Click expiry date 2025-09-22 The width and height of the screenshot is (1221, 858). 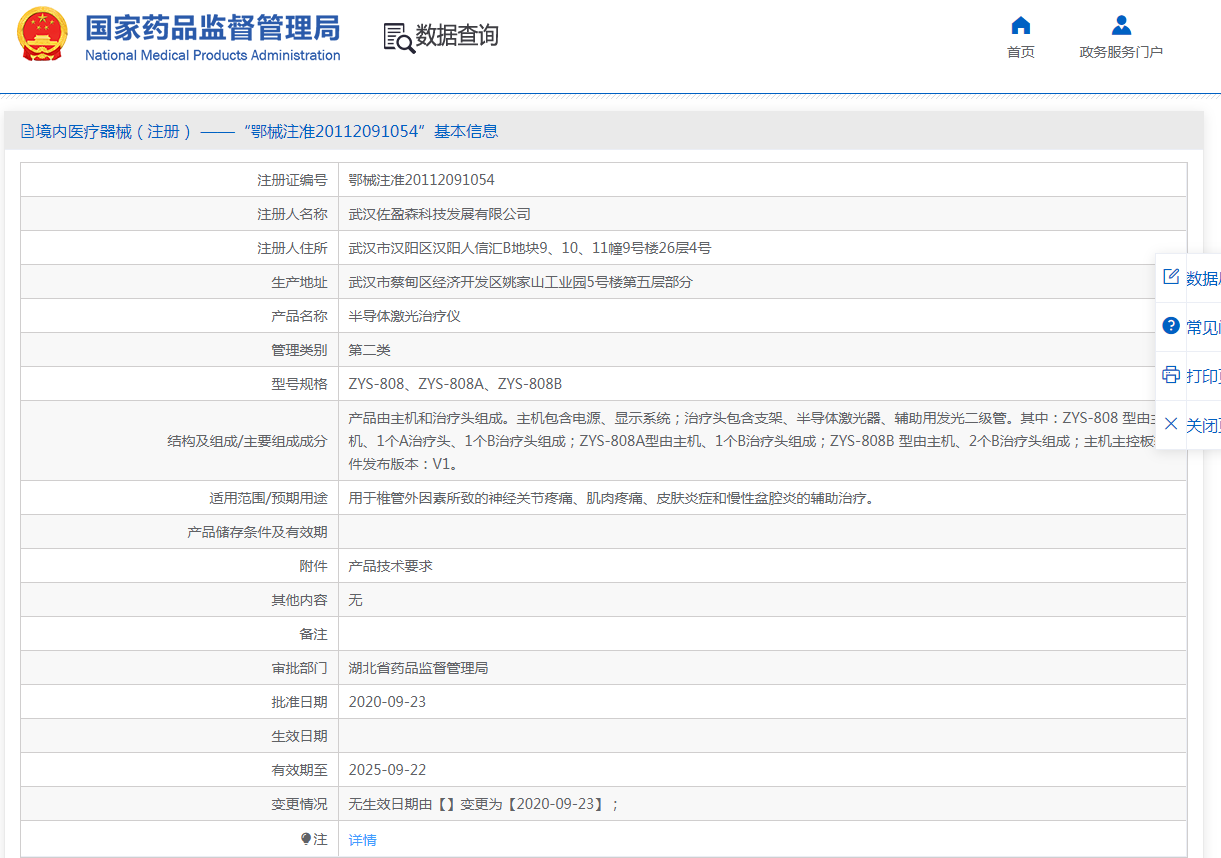tap(387, 770)
